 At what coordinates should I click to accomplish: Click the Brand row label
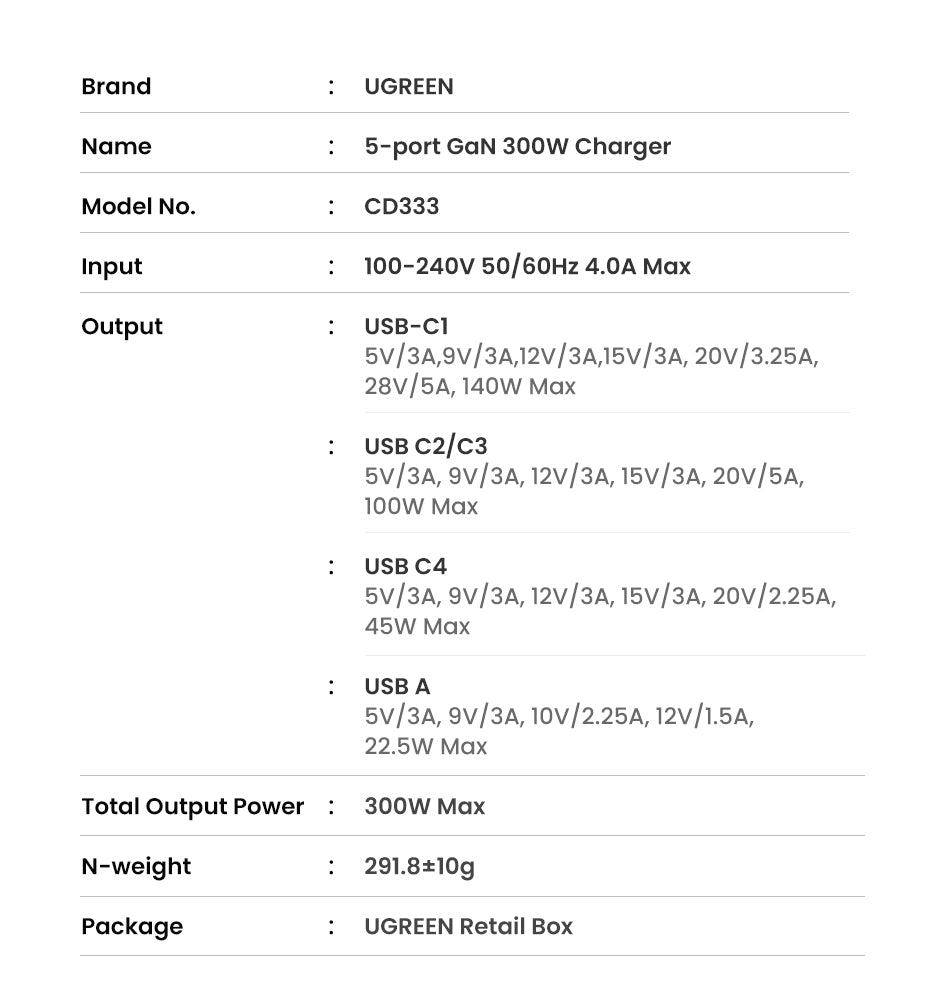click(116, 87)
